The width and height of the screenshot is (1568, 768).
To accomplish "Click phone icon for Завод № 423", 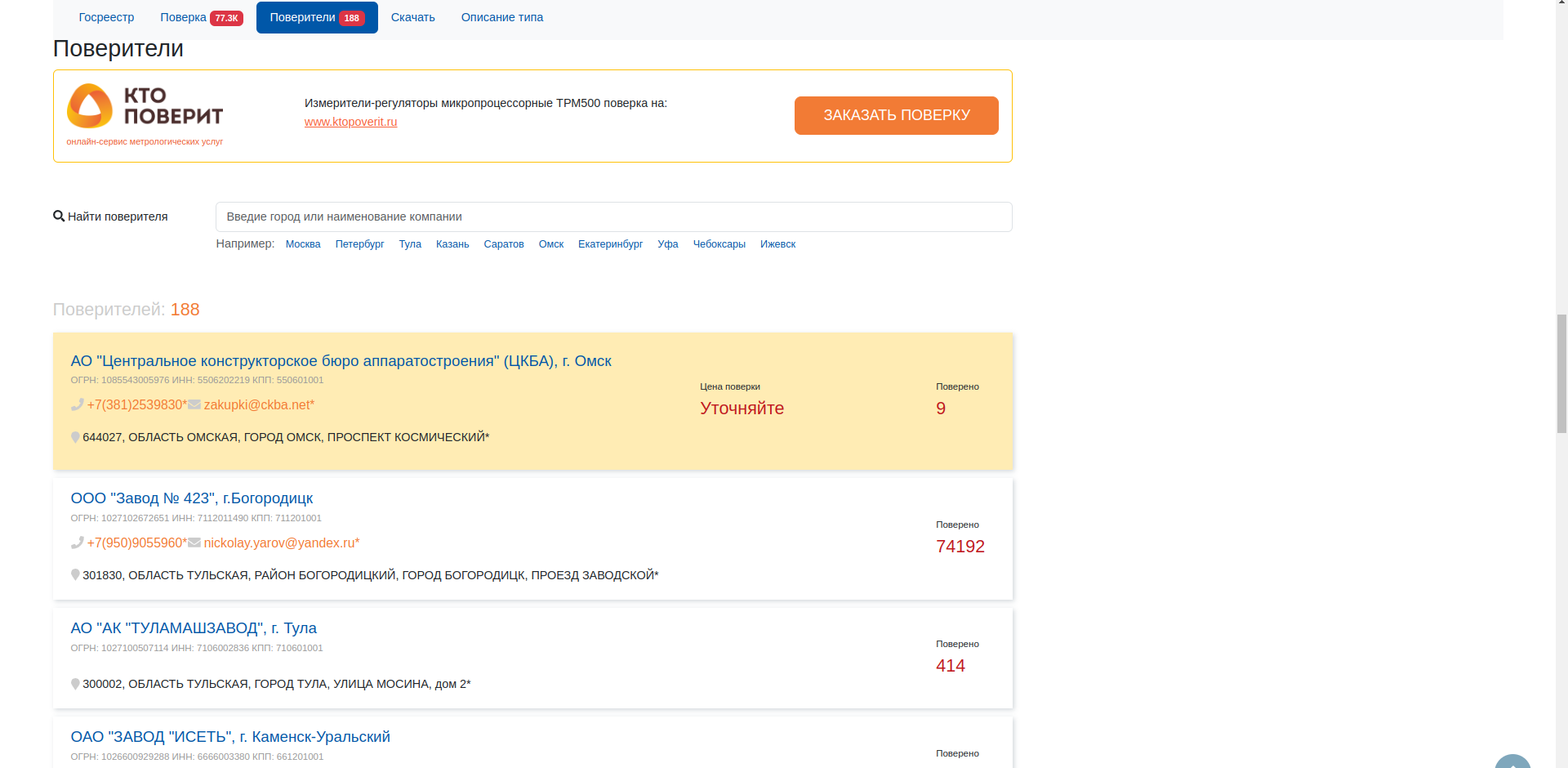I will coord(78,543).
